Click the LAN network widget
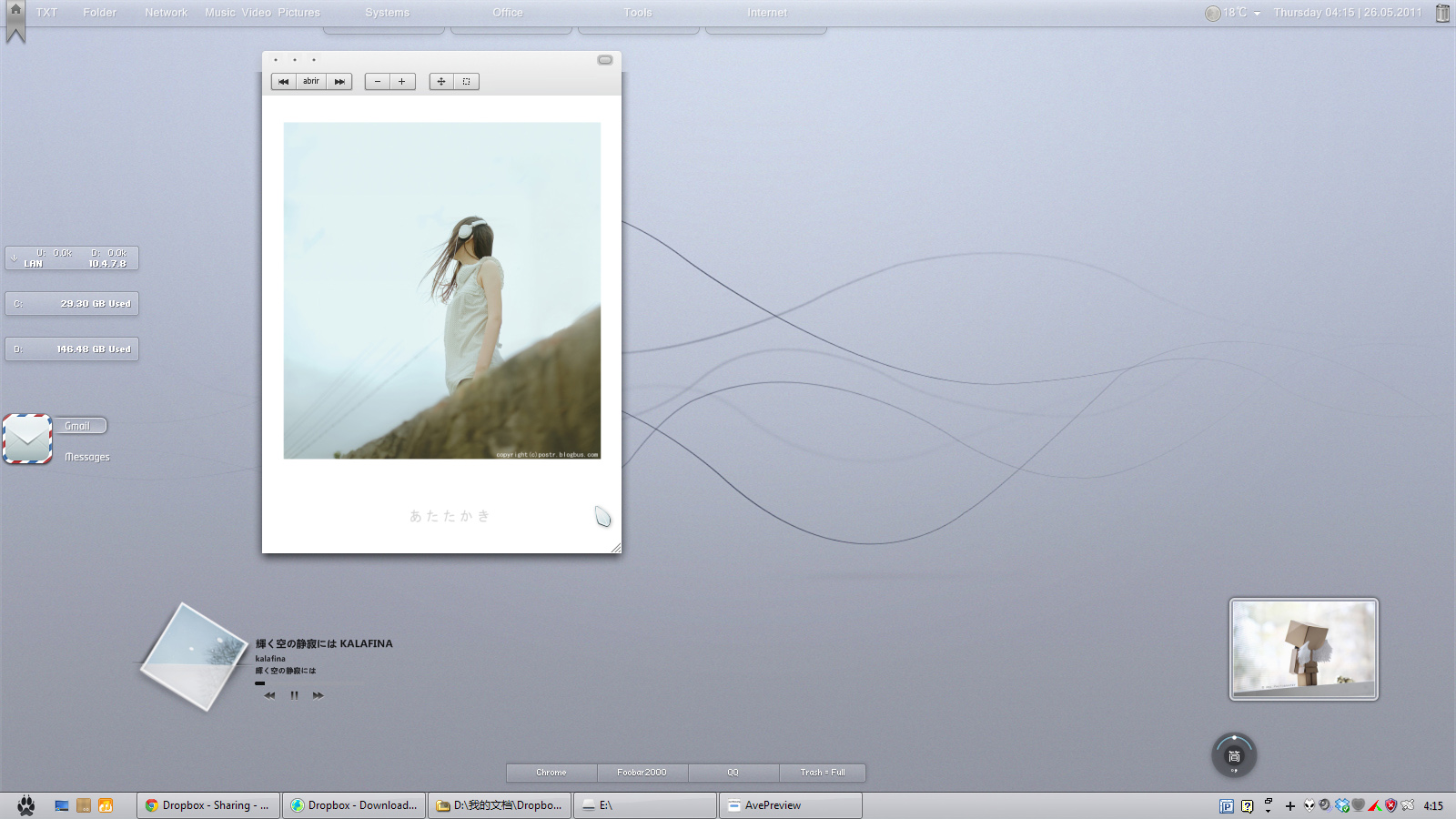The width and height of the screenshot is (1456, 819). [72, 258]
